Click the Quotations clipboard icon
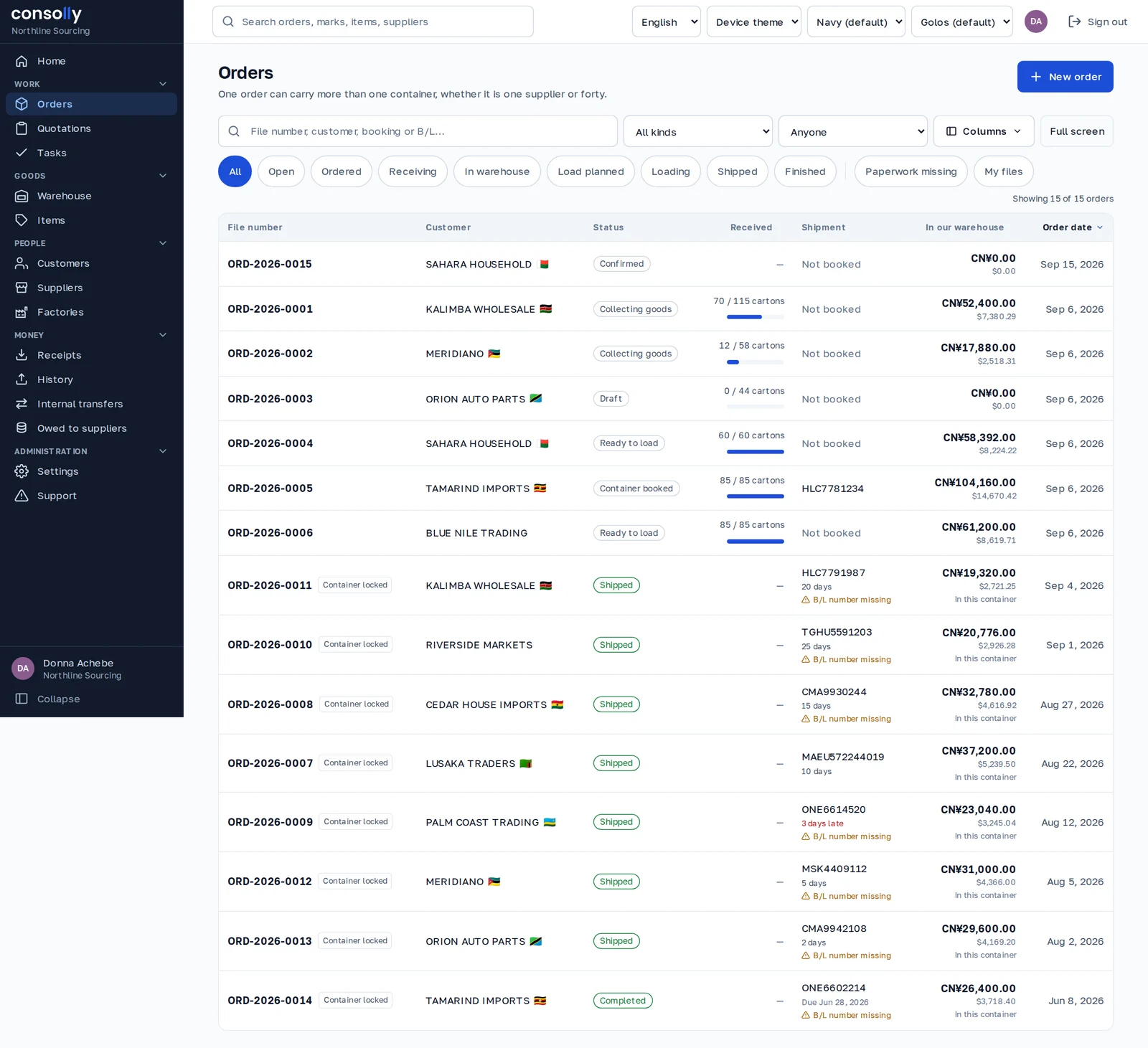 [22, 128]
